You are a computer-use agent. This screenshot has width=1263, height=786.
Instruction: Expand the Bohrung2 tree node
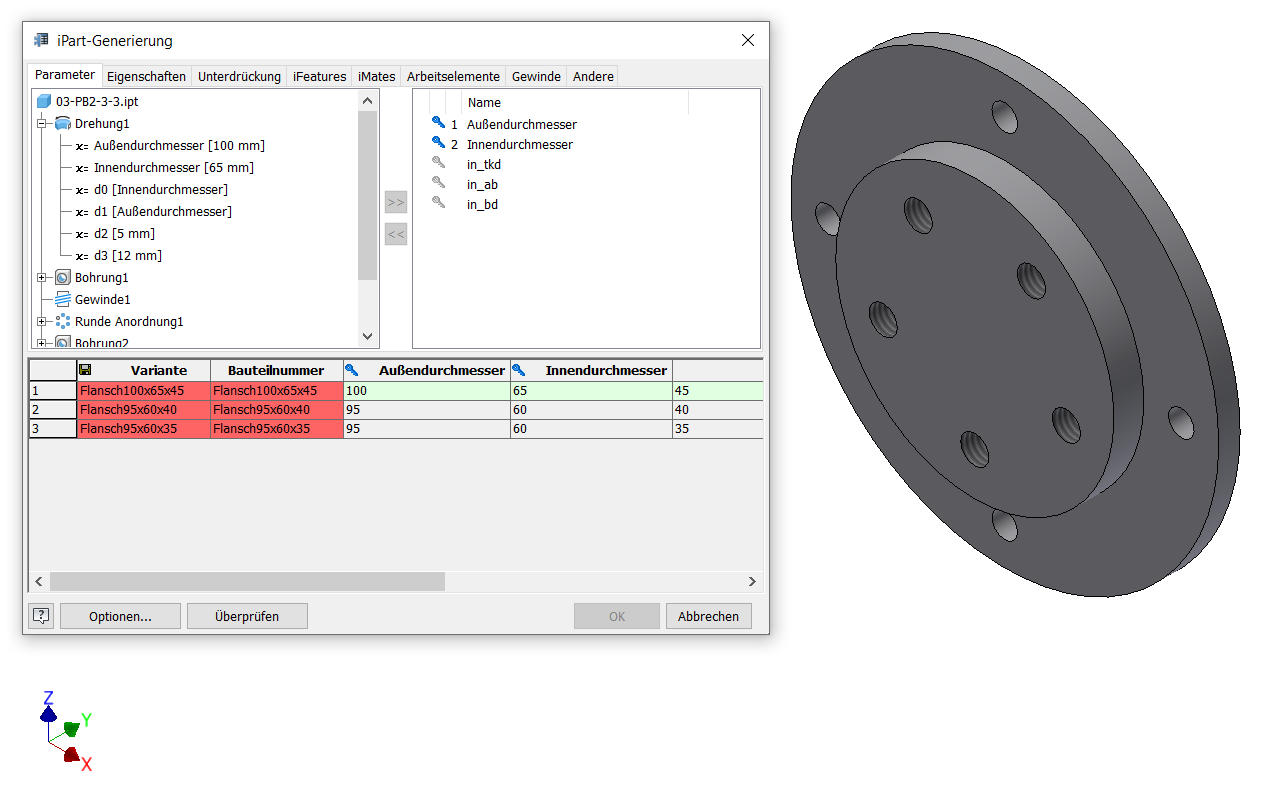(42, 342)
